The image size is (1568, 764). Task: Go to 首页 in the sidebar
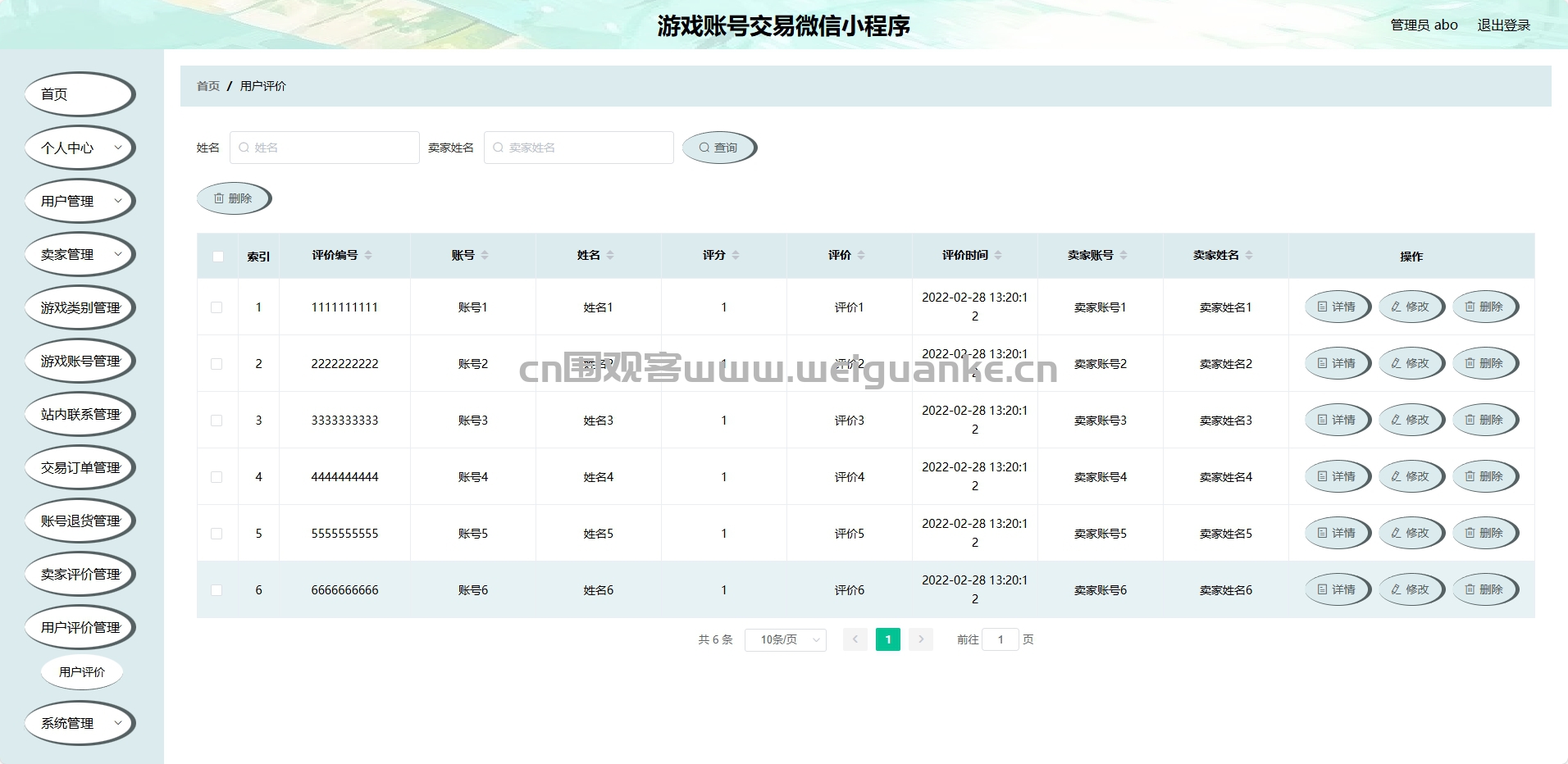pyautogui.click(x=80, y=94)
